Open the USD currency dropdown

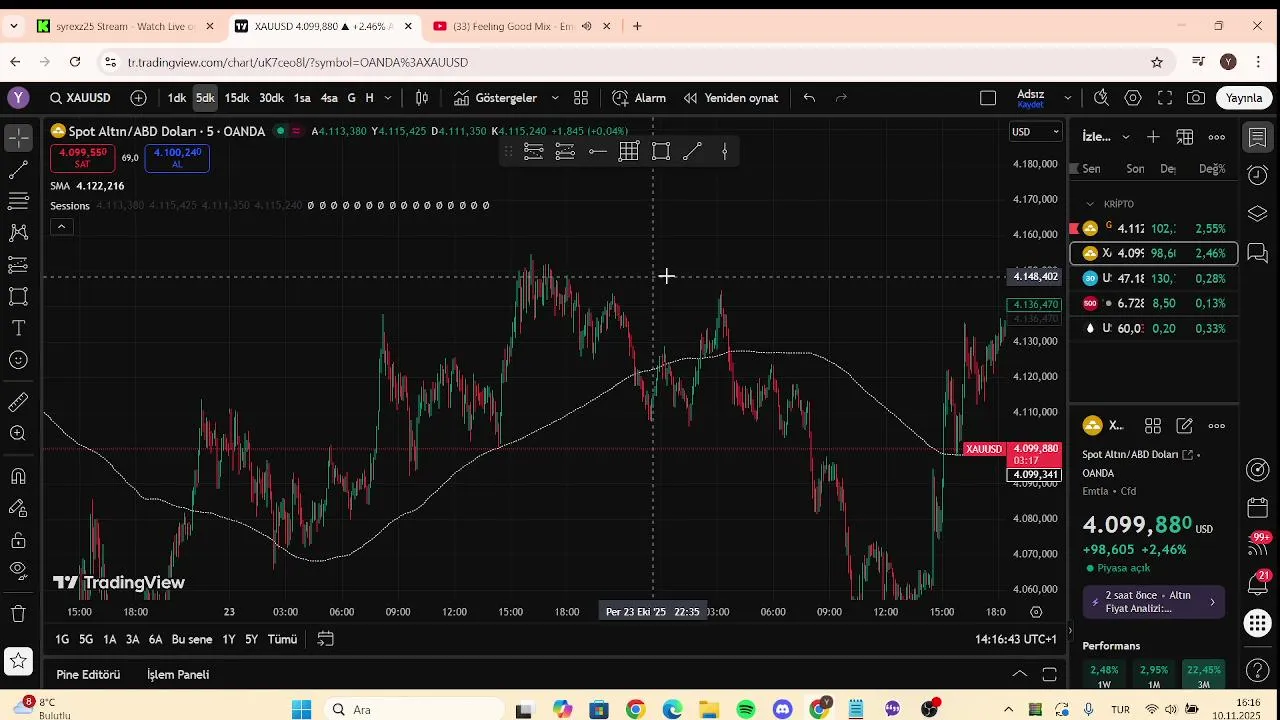pyautogui.click(x=1035, y=132)
